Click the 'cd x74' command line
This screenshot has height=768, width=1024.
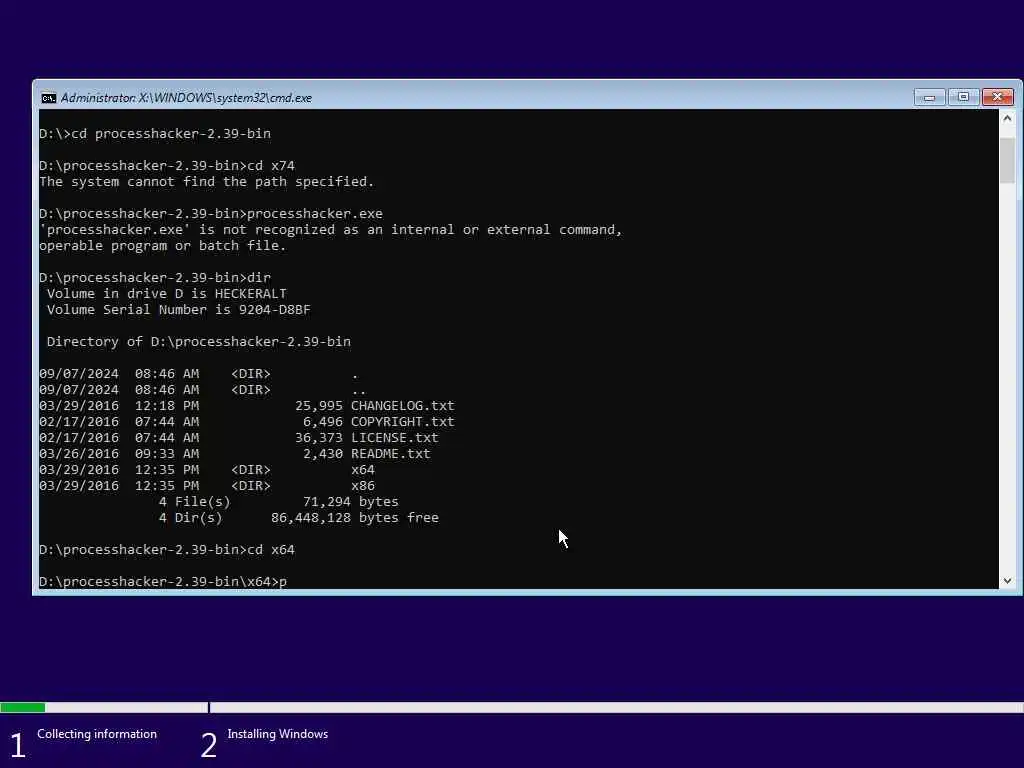click(167, 166)
